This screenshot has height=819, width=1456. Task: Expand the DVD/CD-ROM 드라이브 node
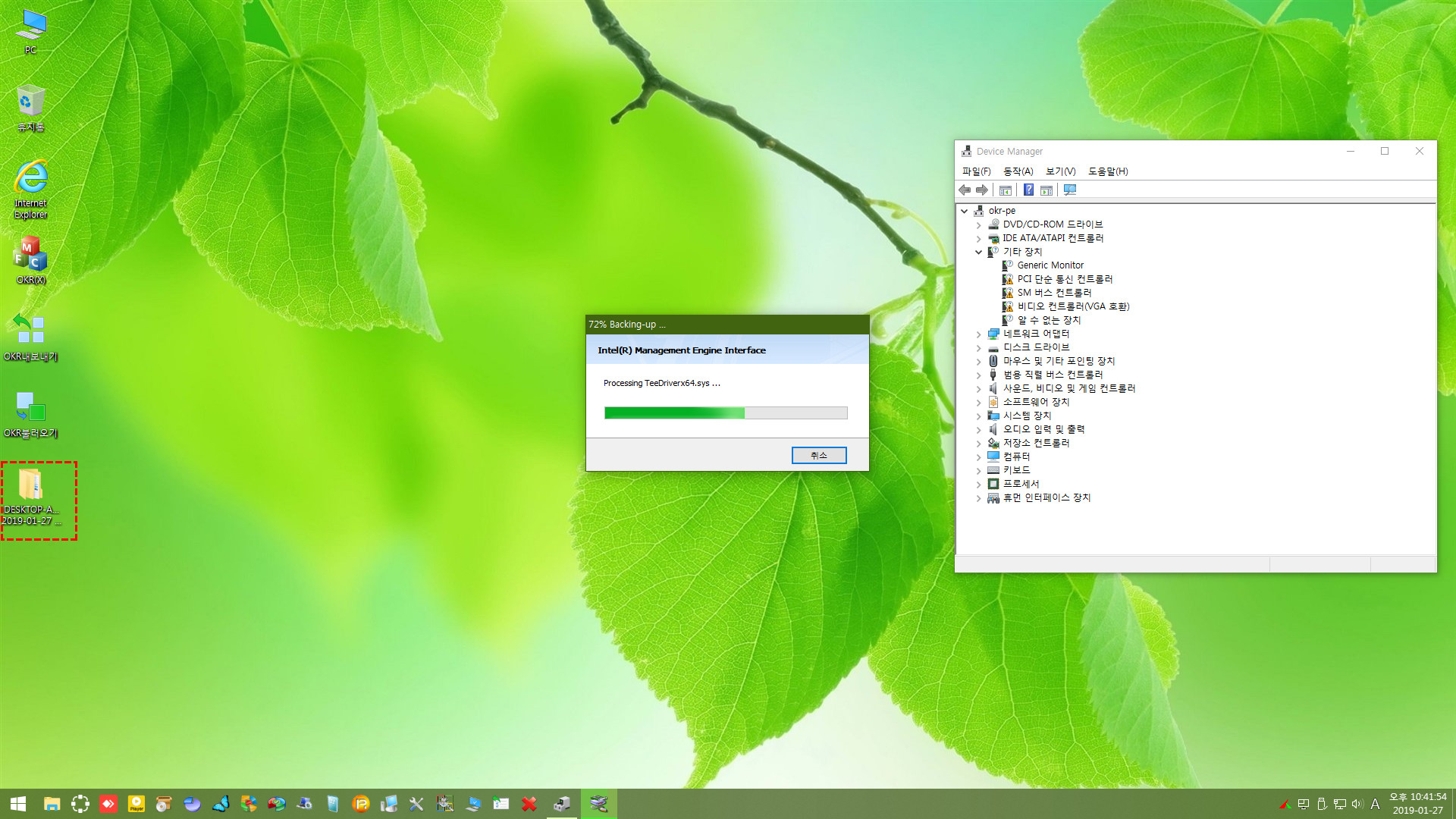[978, 224]
